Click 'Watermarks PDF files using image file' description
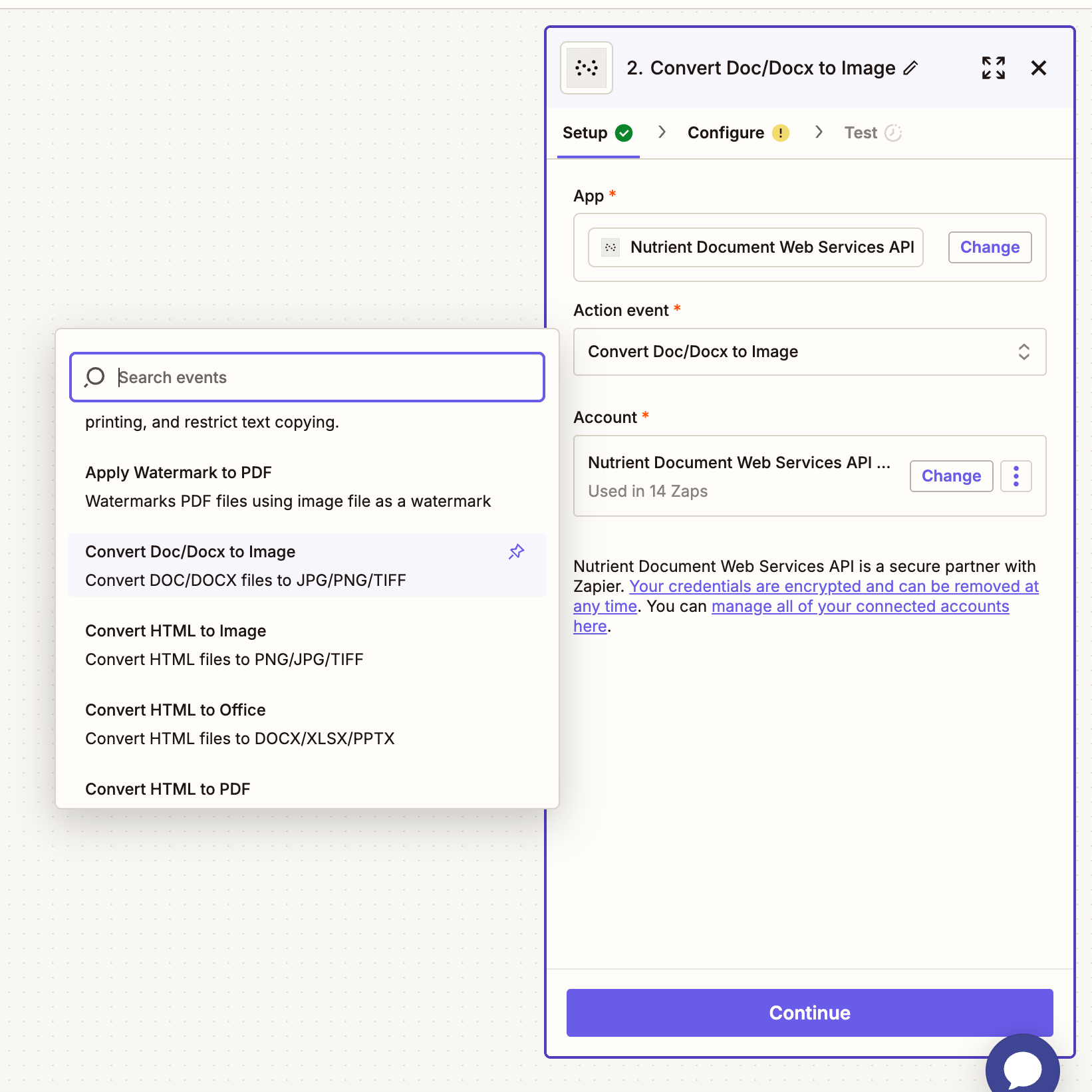 288,501
